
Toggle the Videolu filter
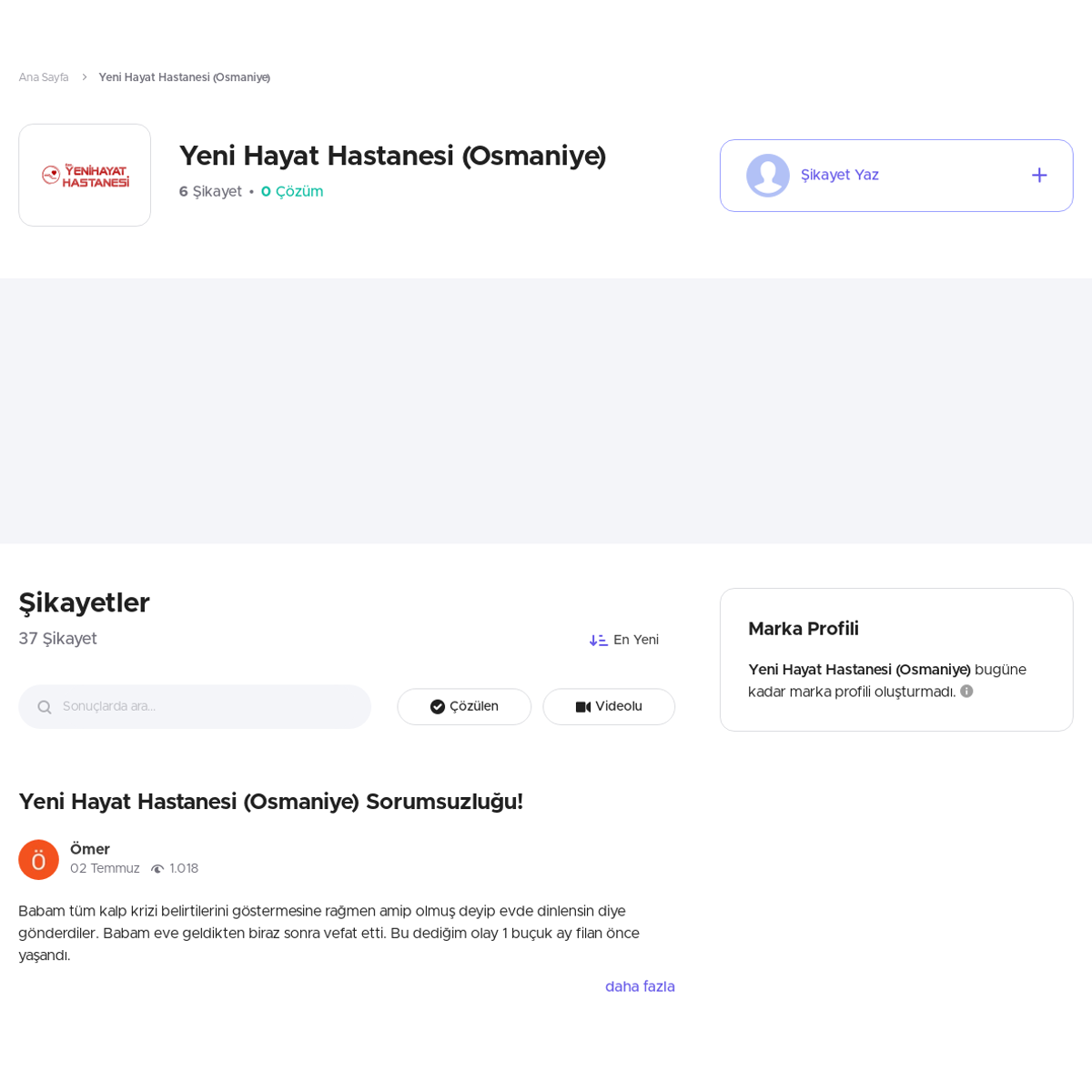click(x=609, y=707)
